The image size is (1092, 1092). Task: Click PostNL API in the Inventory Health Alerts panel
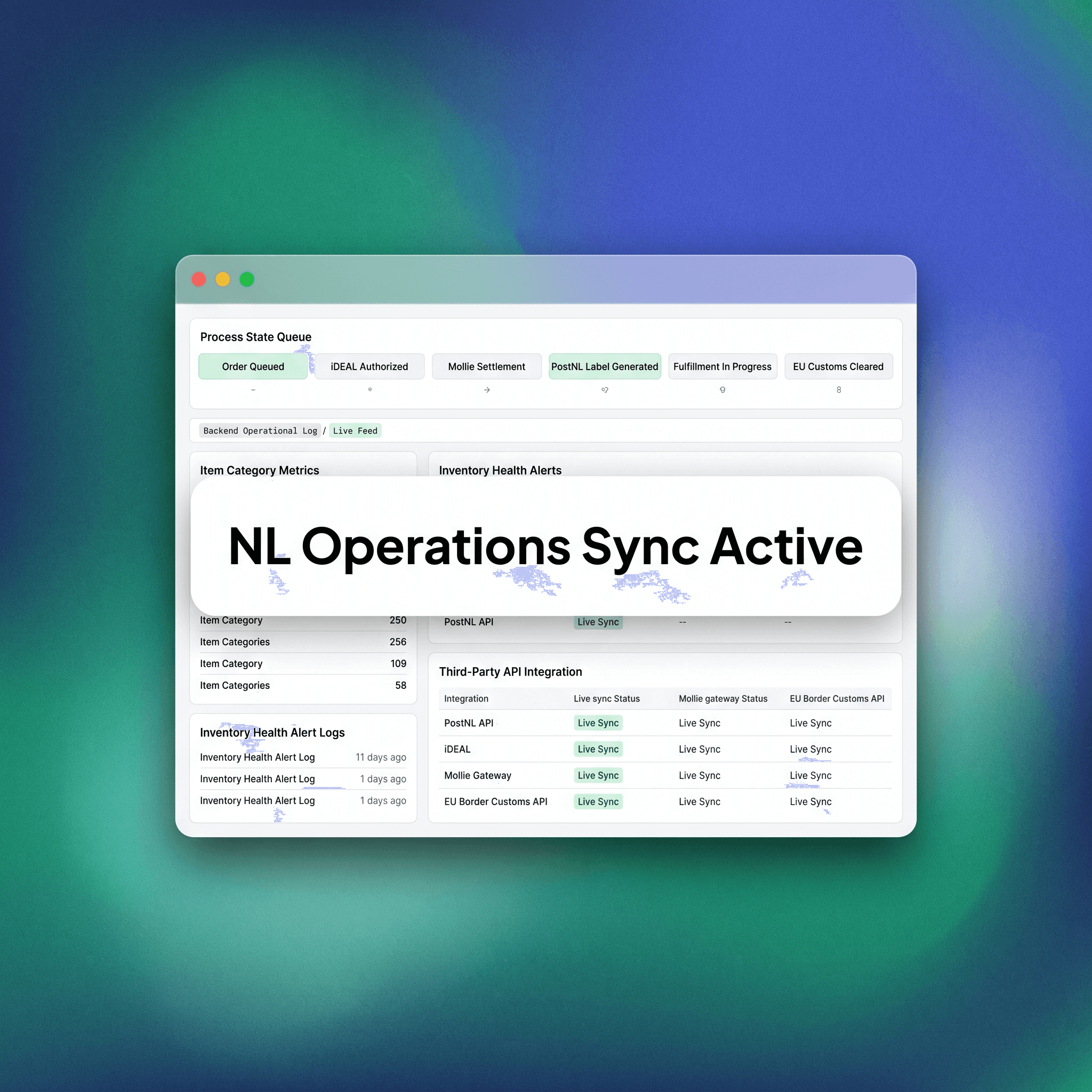(469, 622)
